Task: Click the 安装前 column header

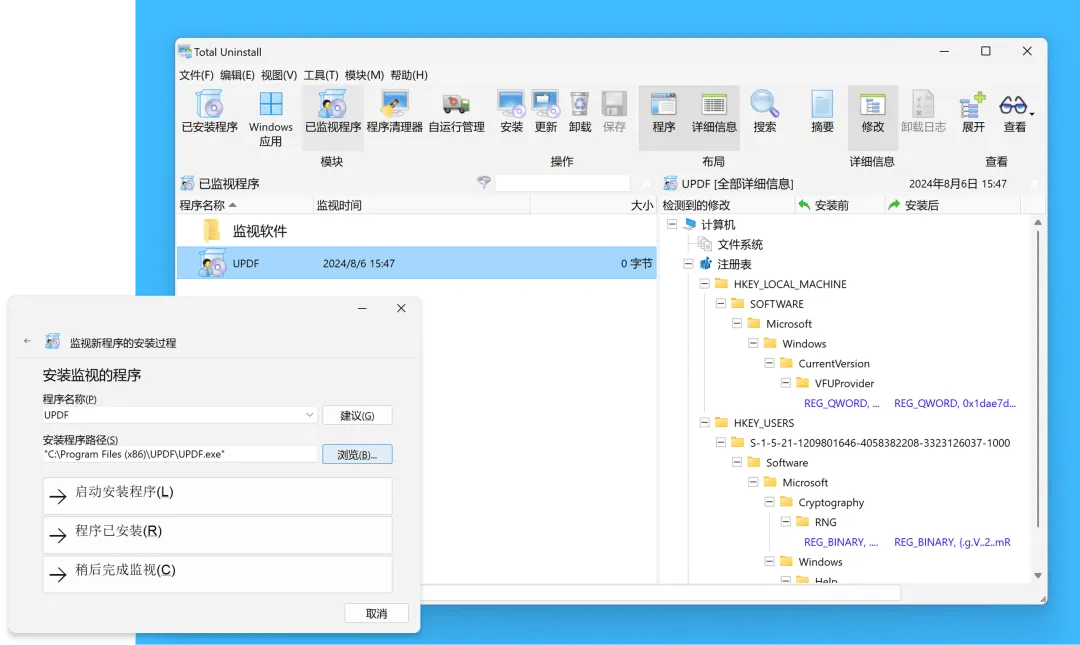Action: [x=840, y=205]
